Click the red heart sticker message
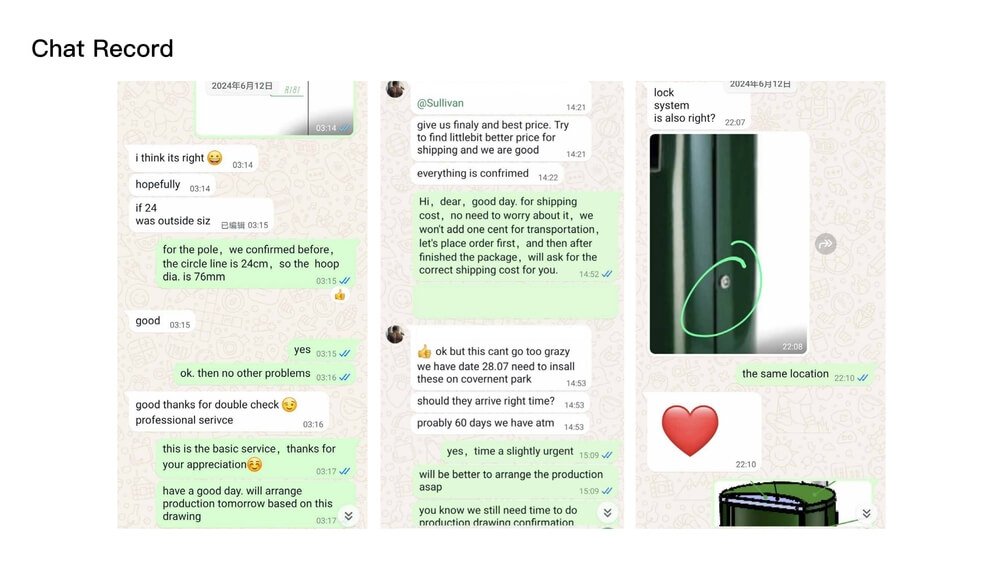 point(704,431)
